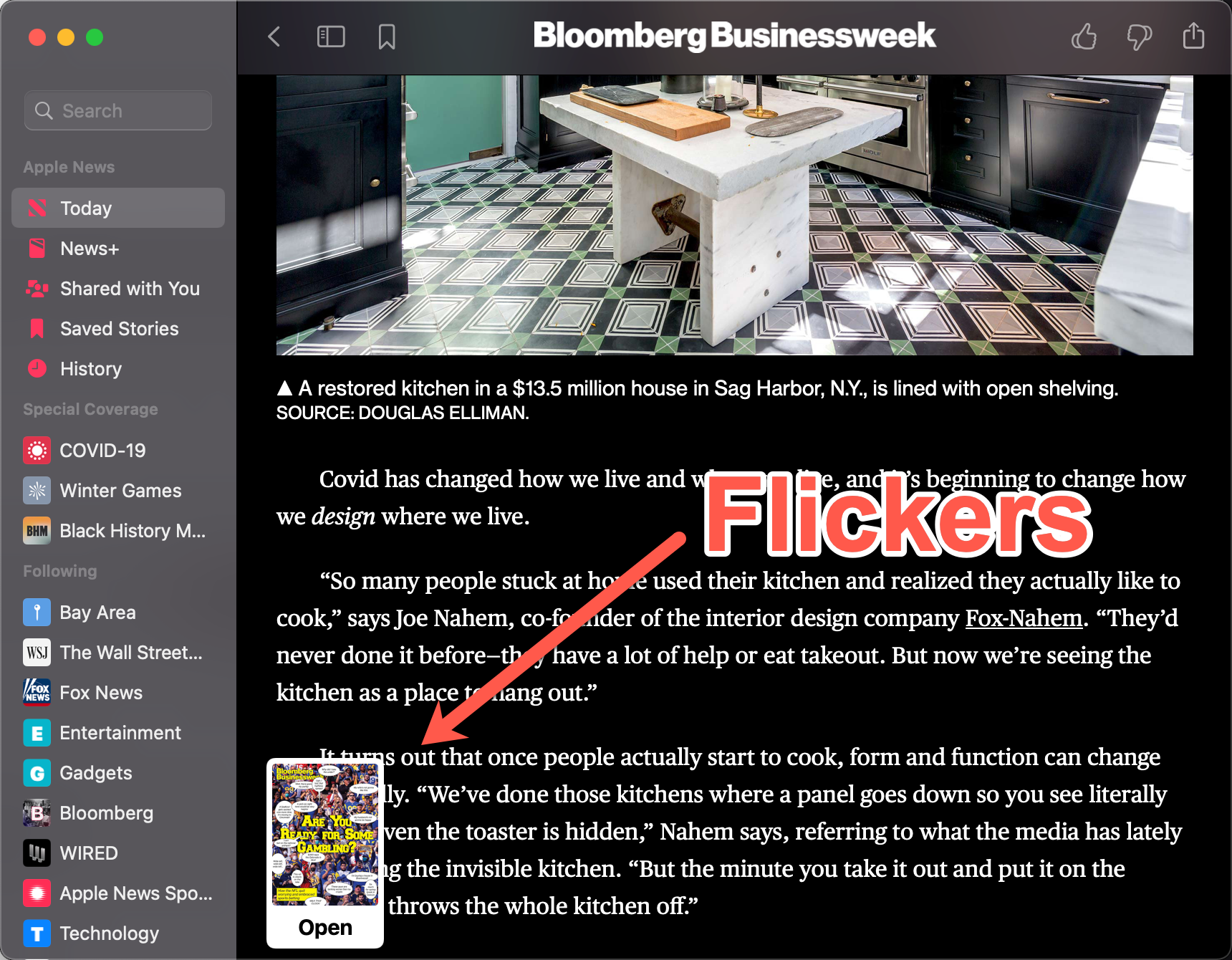Open the share menu icon
This screenshot has height=960, width=1232.
point(1193,35)
